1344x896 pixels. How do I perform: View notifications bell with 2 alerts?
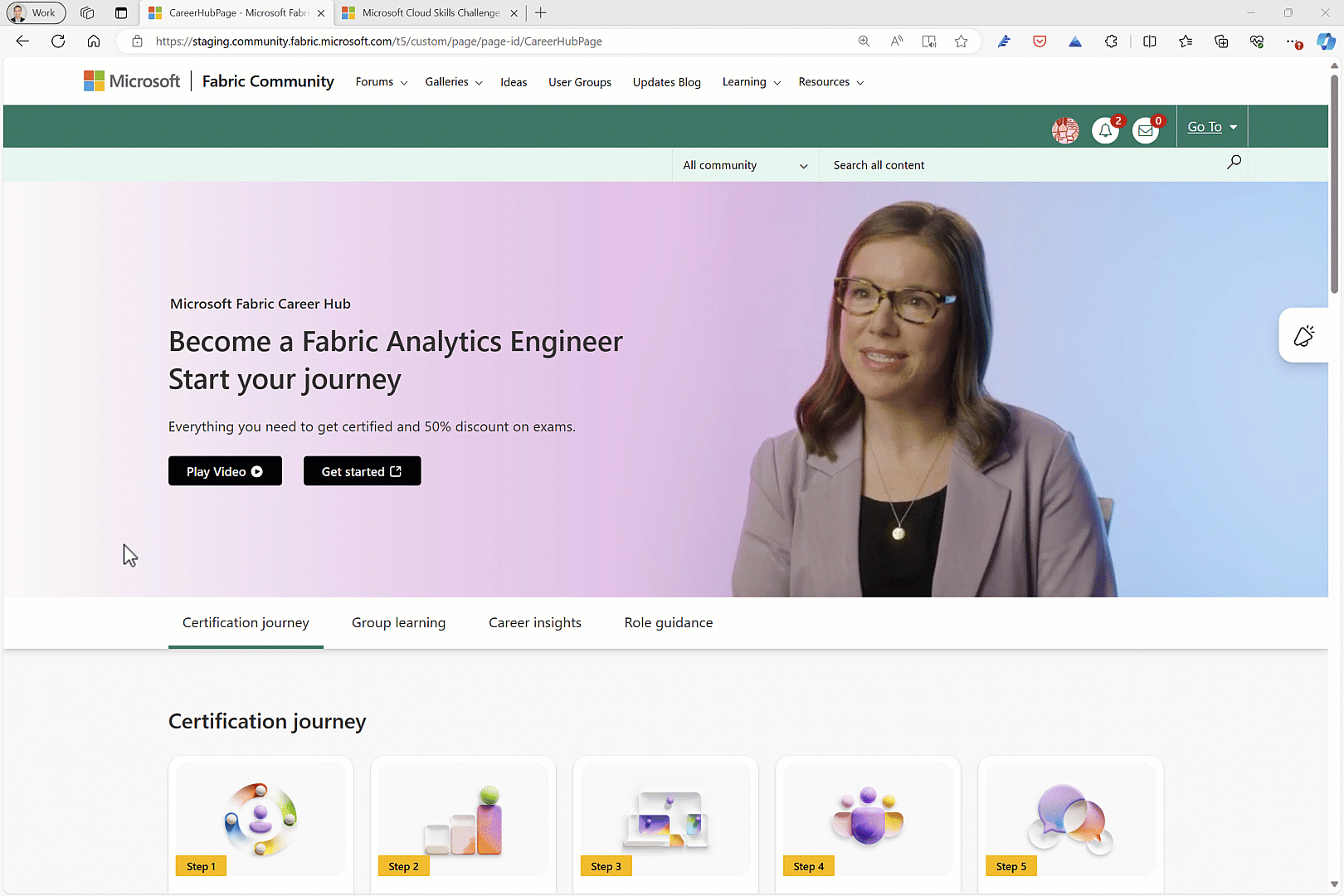click(x=1106, y=130)
